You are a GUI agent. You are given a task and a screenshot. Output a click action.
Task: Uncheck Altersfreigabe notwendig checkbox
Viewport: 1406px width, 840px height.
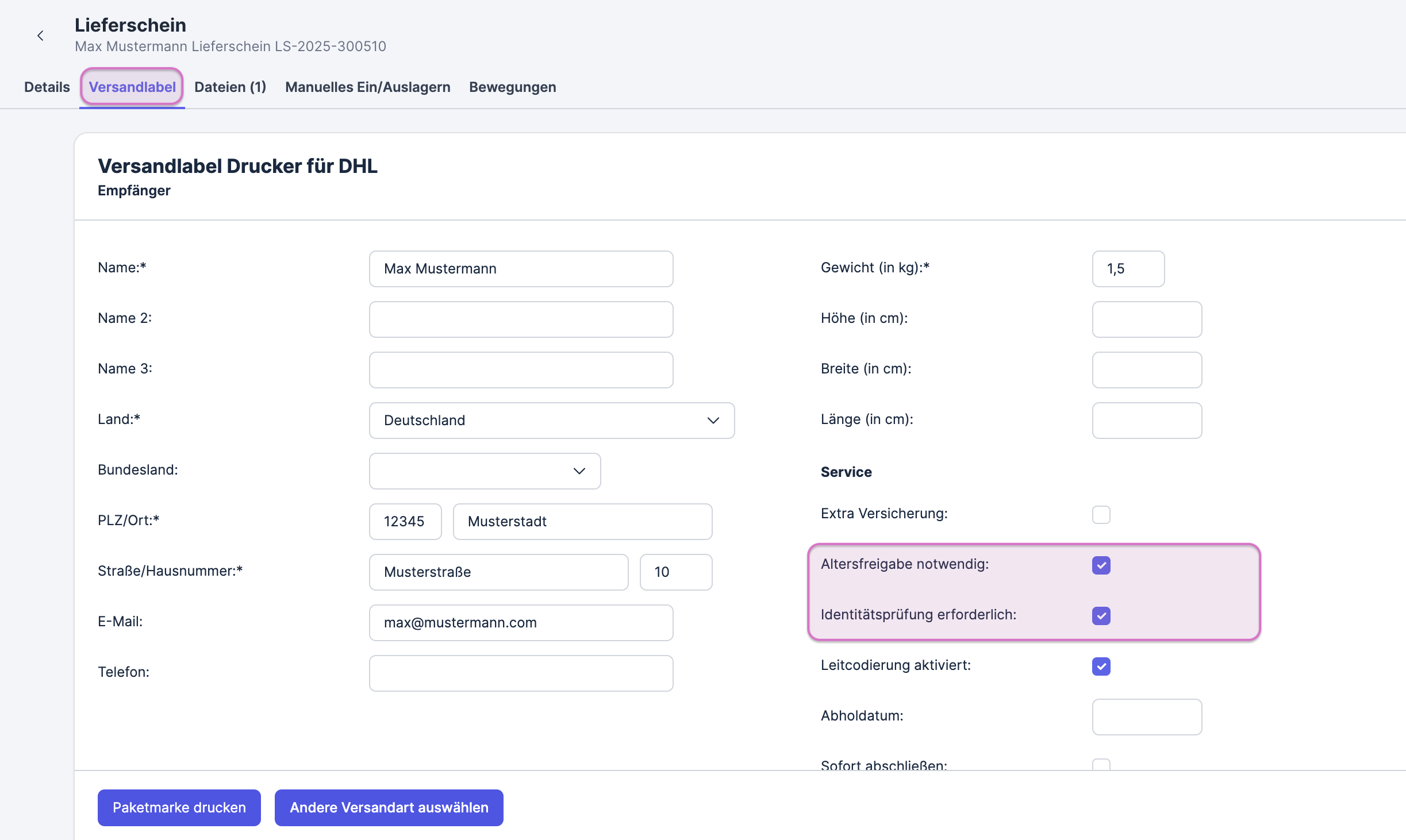pos(1101,565)
